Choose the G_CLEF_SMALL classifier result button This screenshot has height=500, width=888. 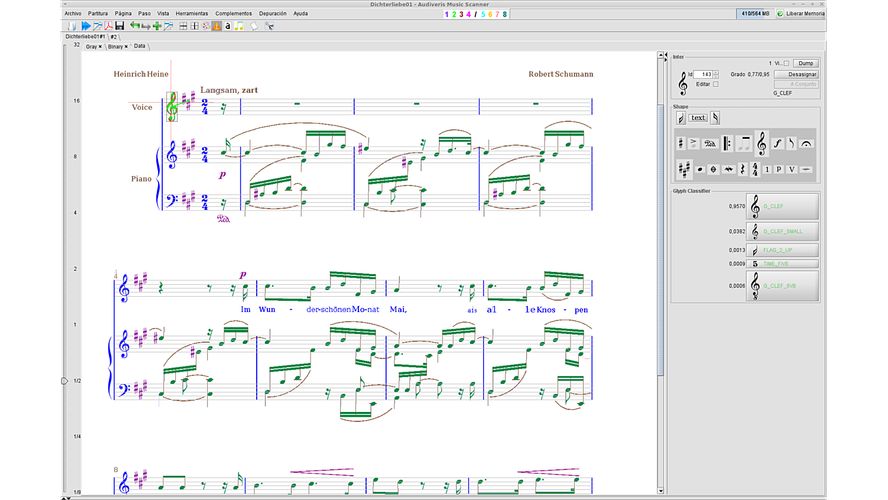(x=783, y=231)
